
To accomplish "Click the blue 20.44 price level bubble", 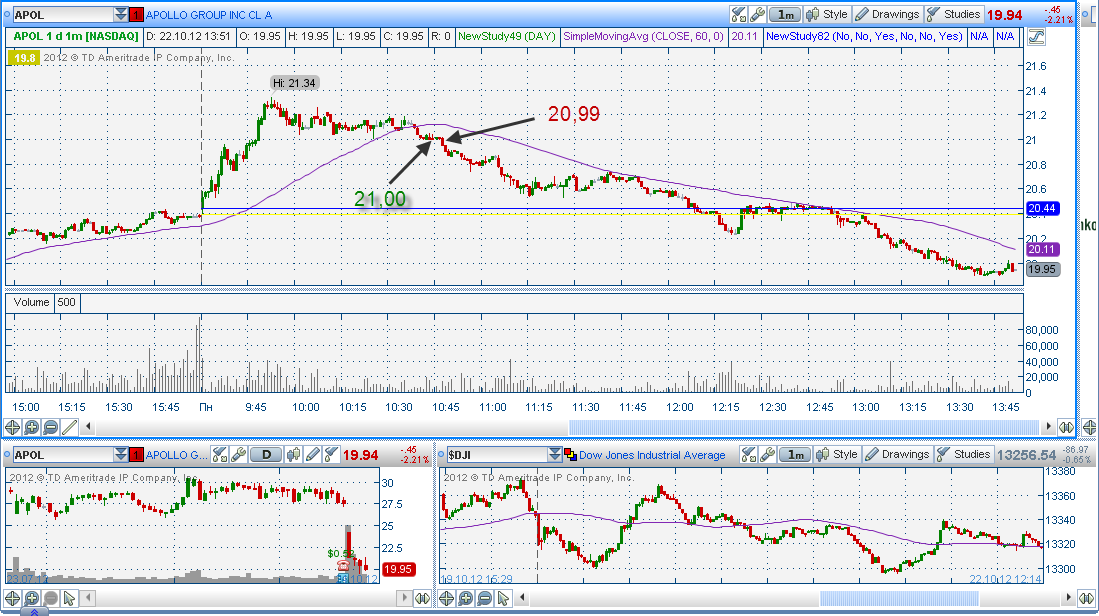I will click(x=1042, y=208).
